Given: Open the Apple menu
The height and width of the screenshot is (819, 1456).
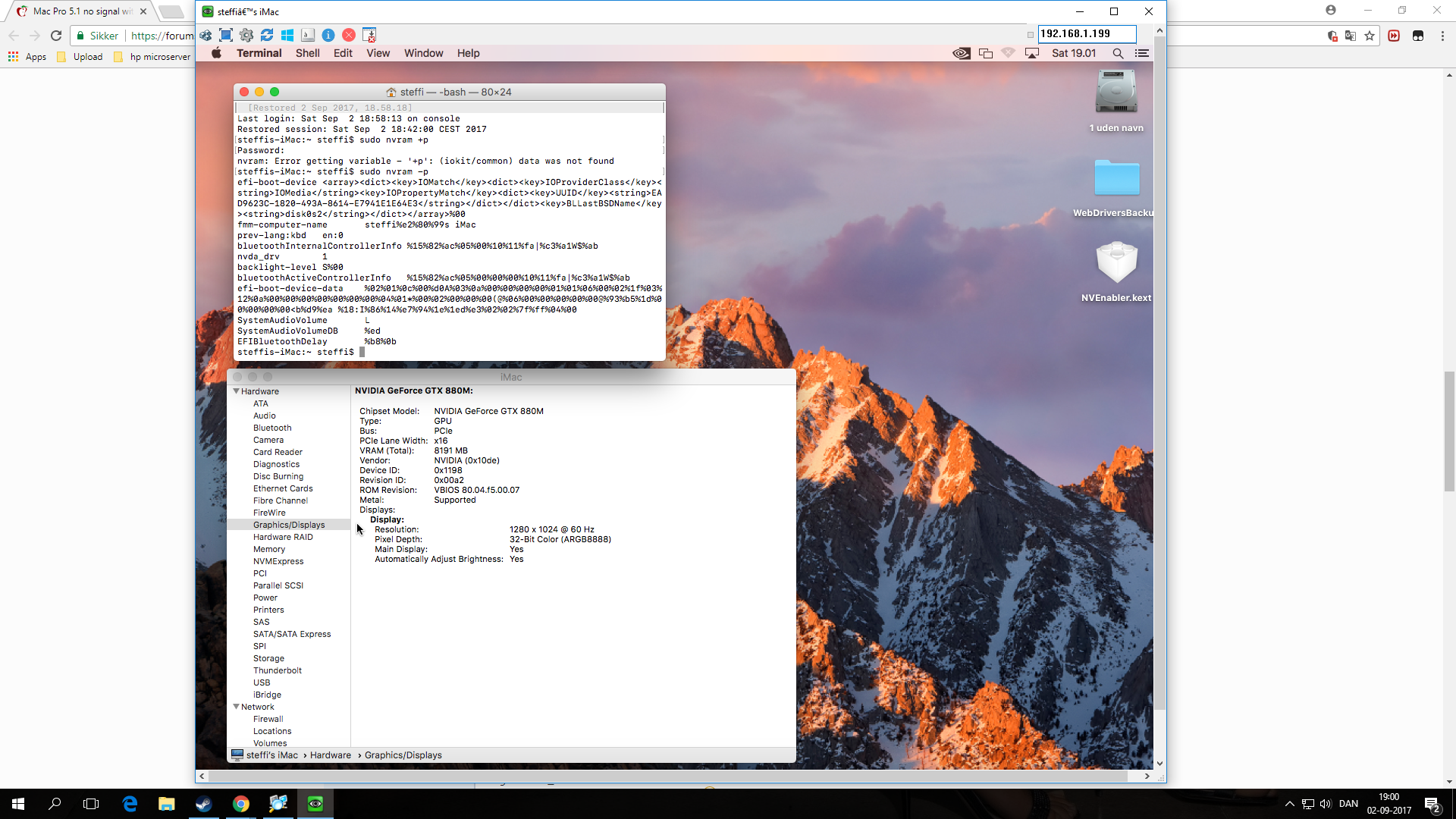Looking at the screenshot, I should click(216, 53).
